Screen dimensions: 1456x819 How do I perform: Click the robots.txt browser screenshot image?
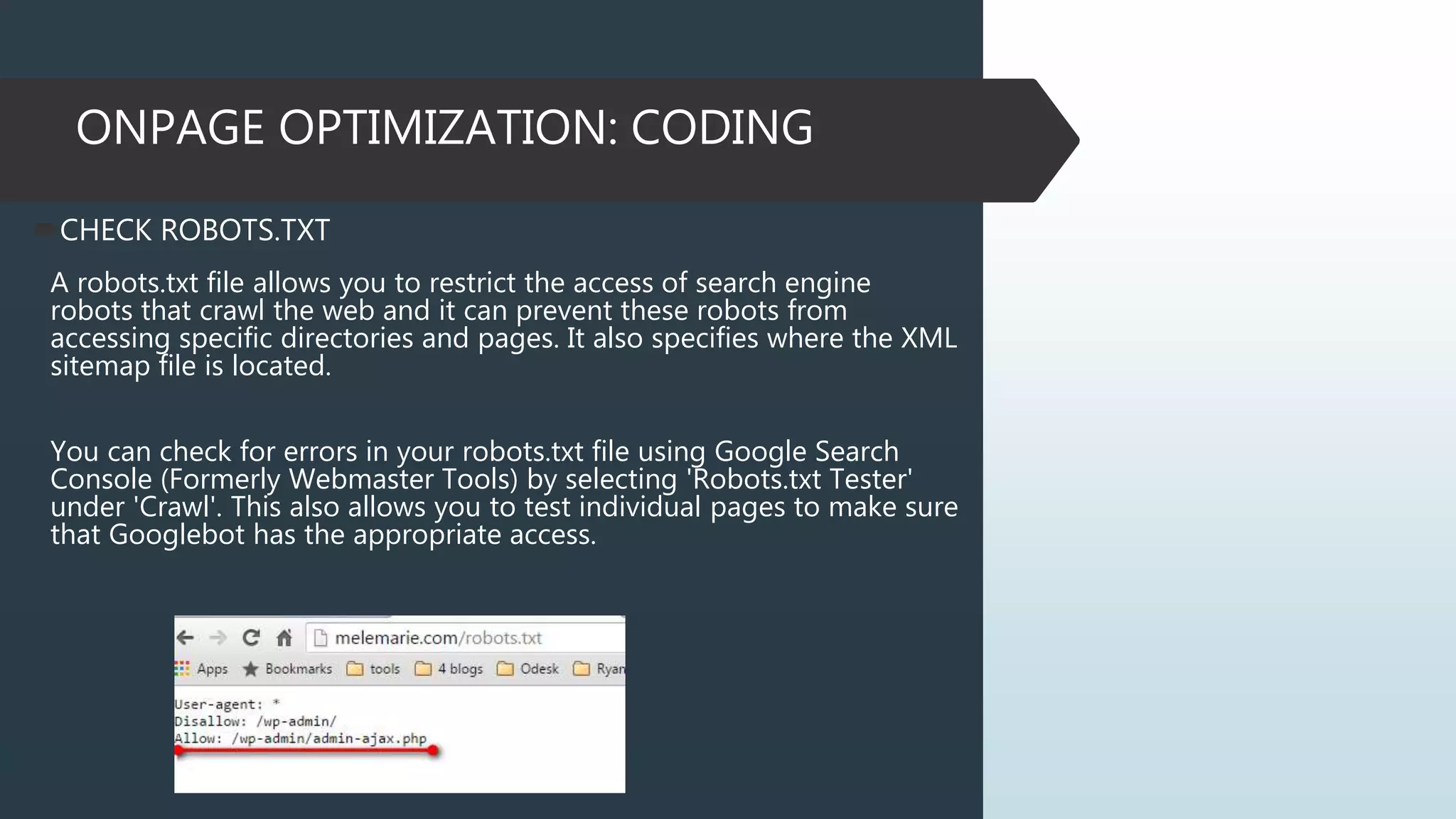(x=400, y=704)
